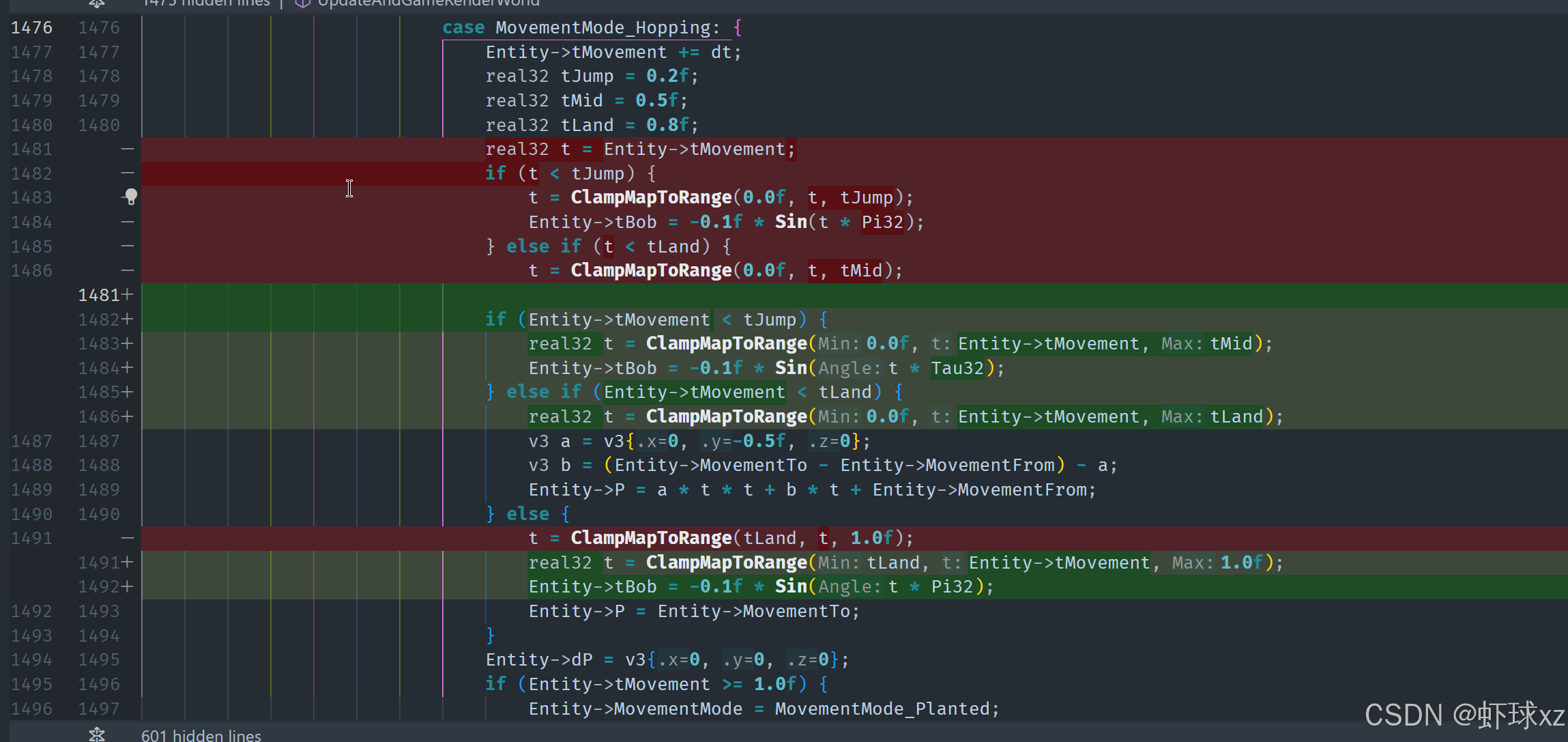The height and width of the screenshot is (742, 1568).
Task: Click the plus marker on added line 1486
Action: click(x=128, y=416)
